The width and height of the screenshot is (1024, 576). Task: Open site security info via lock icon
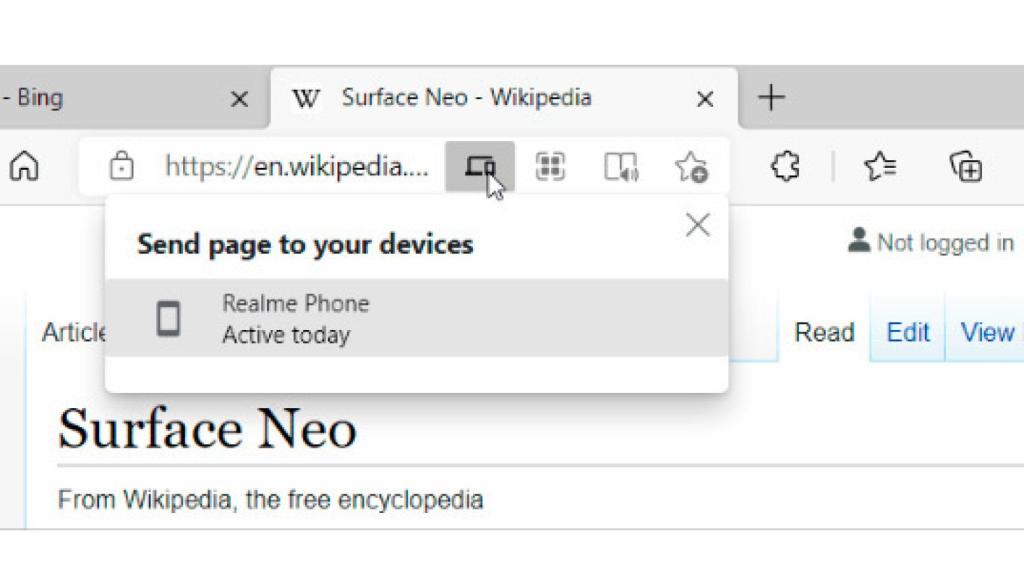[121, 167]
